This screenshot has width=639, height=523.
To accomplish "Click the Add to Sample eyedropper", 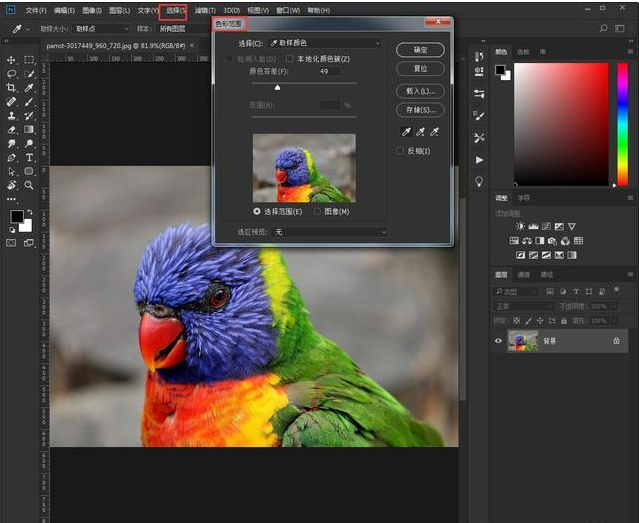I will pyautogui.click(x=422, y=131).
